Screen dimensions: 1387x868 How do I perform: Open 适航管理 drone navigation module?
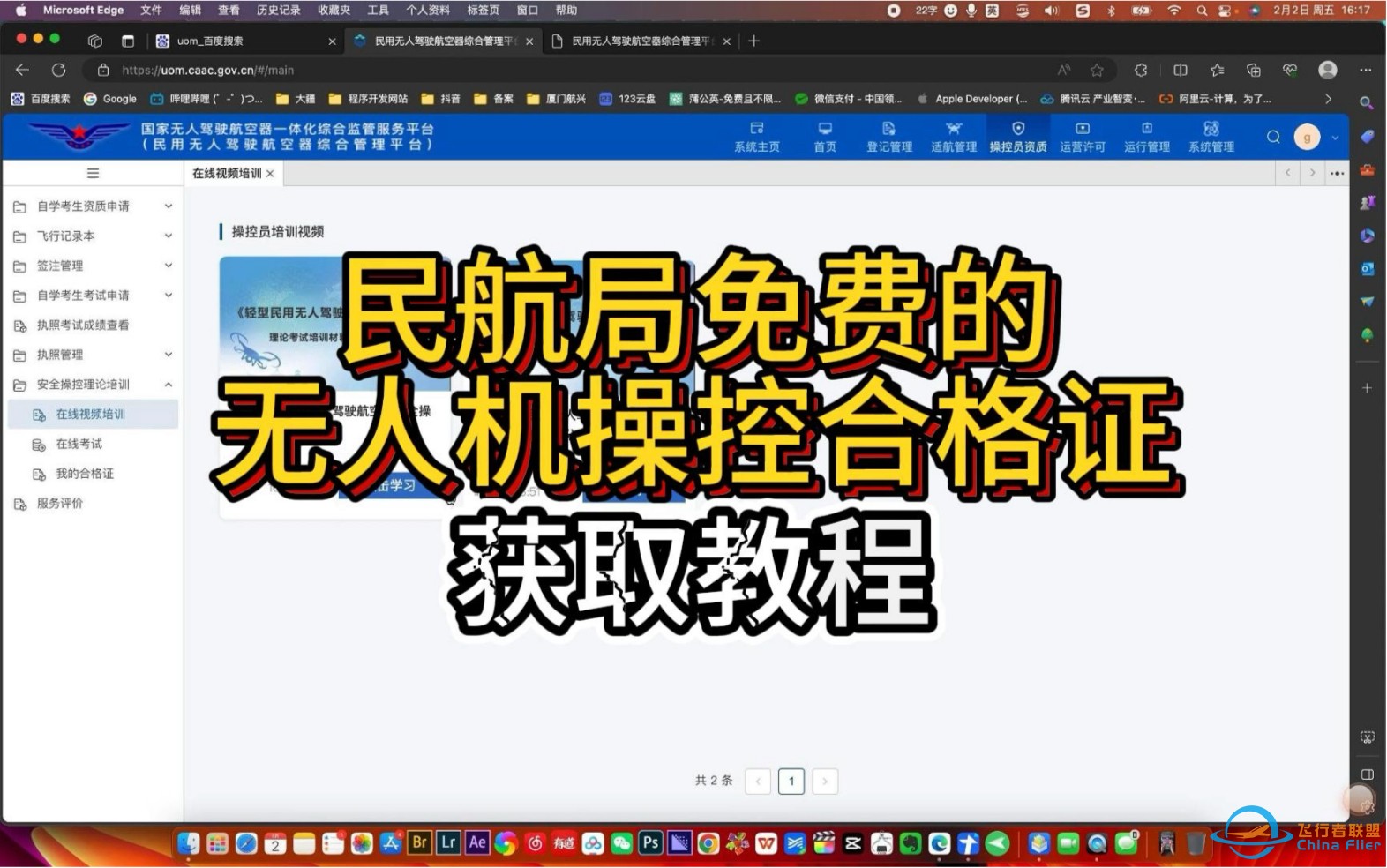click(x=954, y=138)
